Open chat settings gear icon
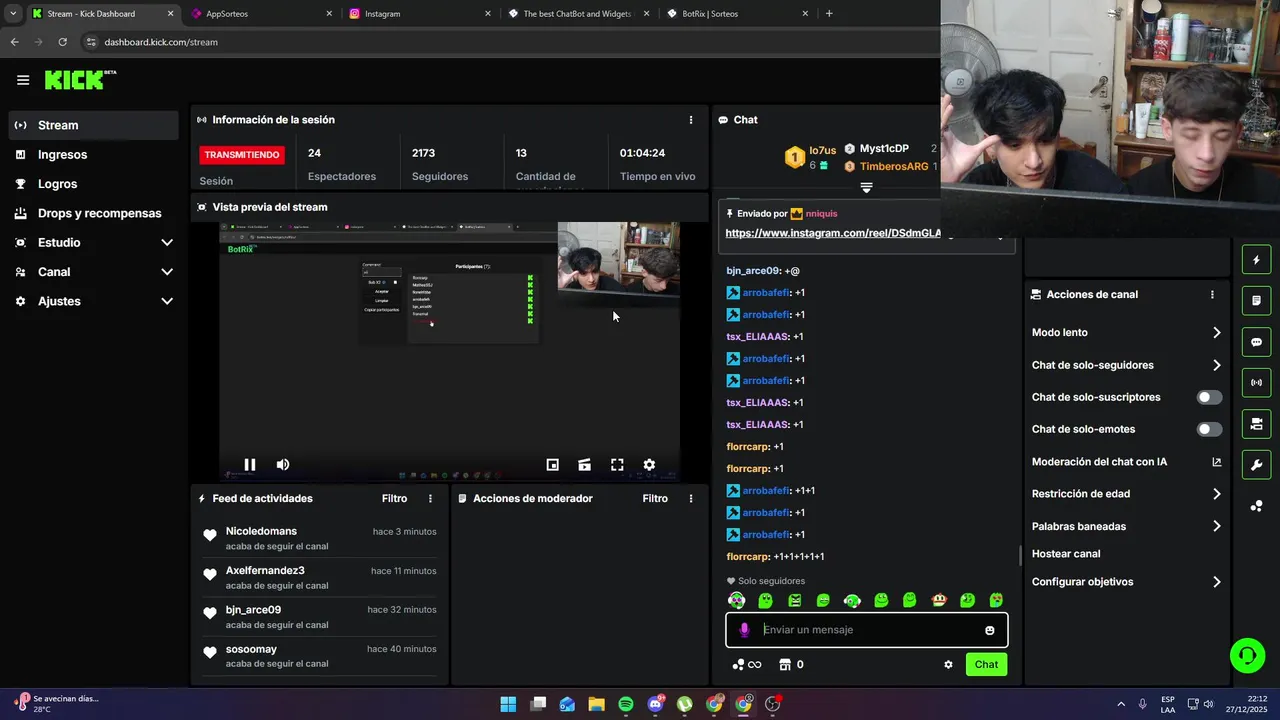Viewport: 1280px width, 720px height. pyautogui.click(x=948, y=664)
